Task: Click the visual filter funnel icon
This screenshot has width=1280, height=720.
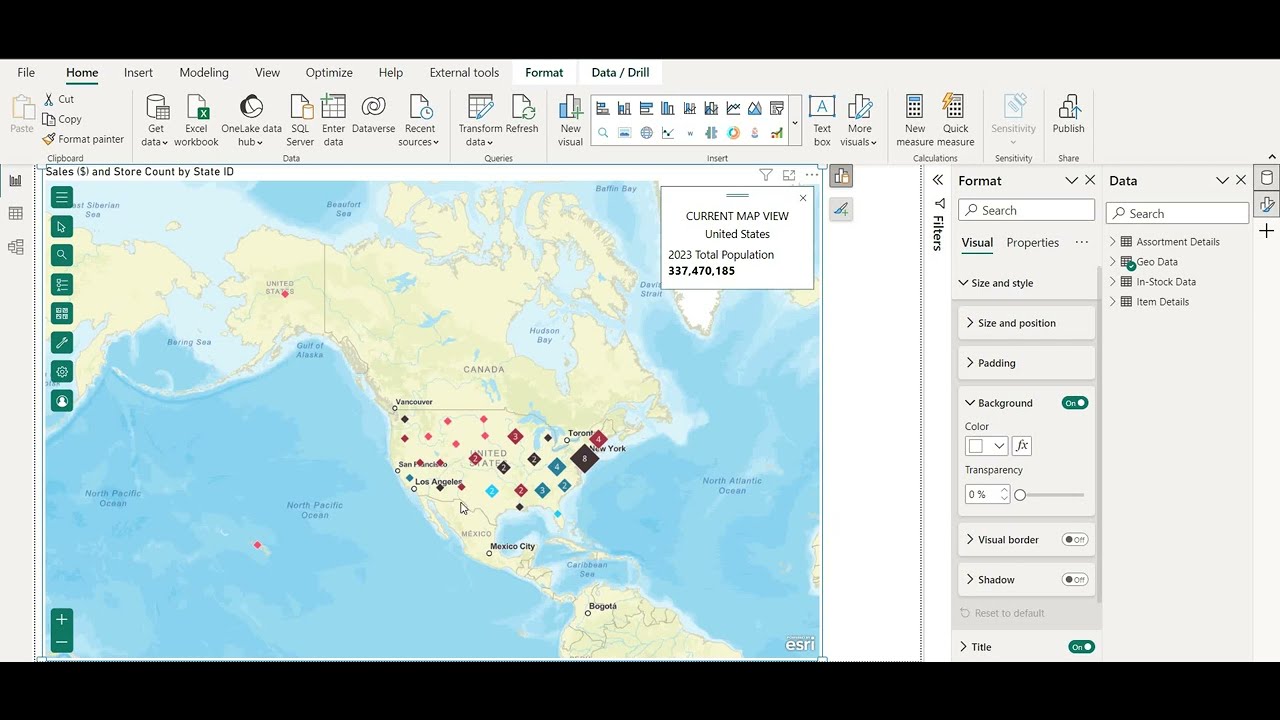Action: click(766, 175)
